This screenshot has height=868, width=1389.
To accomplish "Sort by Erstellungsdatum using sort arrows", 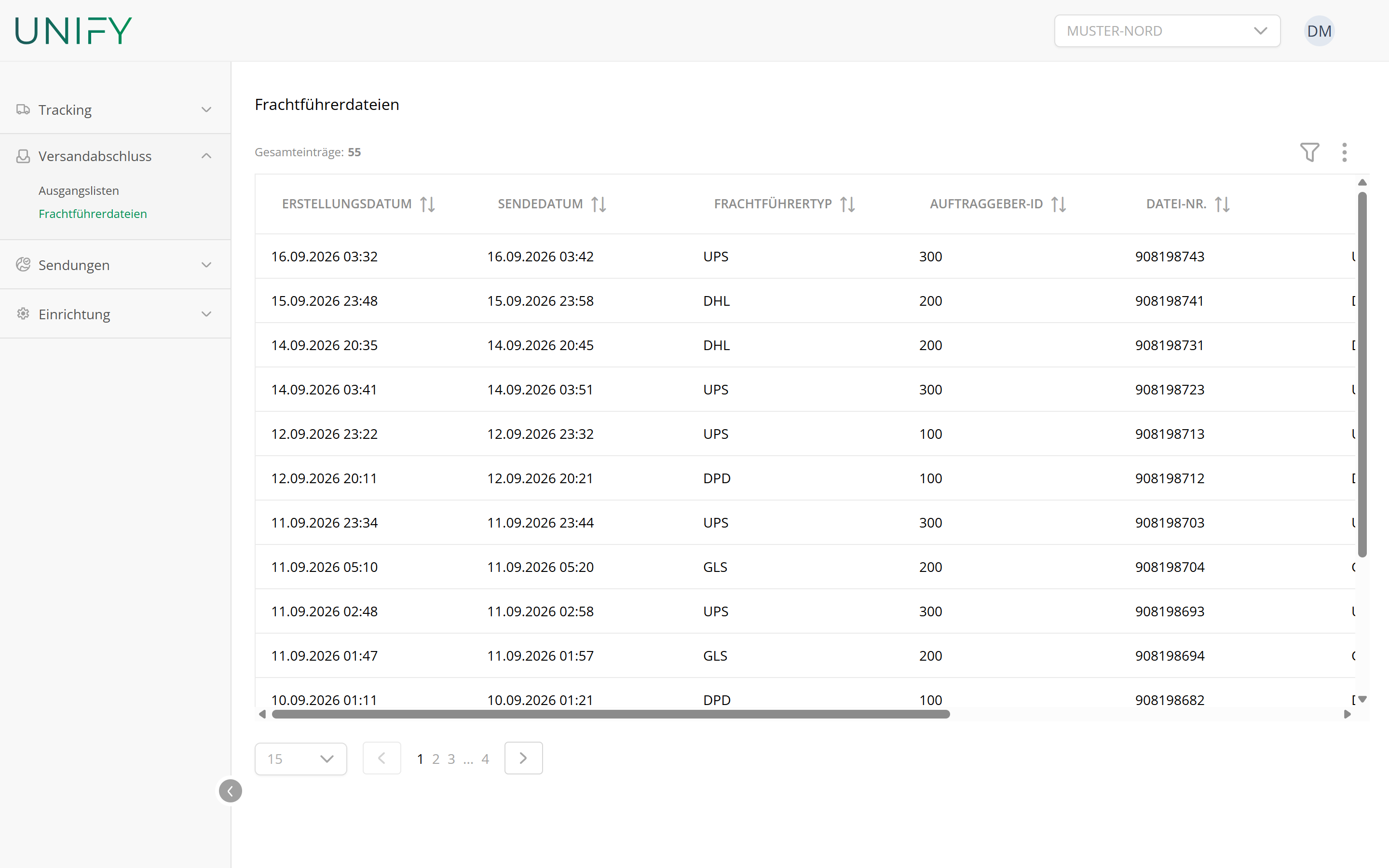I will point(428,204).
